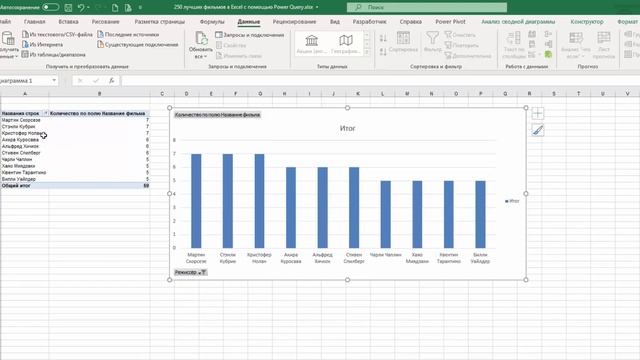Click the chart value field button

pos(218,115)
